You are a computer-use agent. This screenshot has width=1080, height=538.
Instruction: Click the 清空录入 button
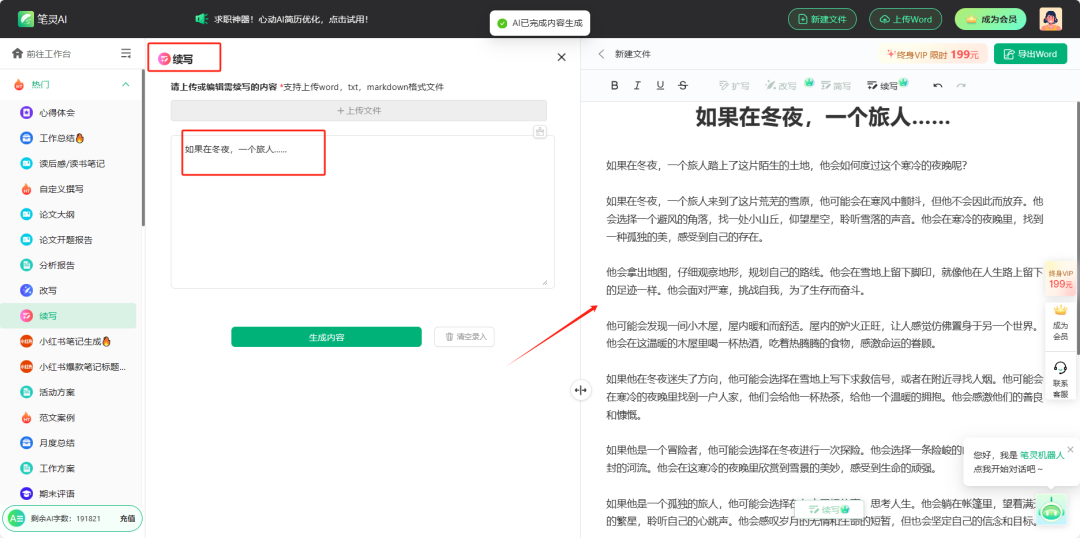[x=464, y=337]
